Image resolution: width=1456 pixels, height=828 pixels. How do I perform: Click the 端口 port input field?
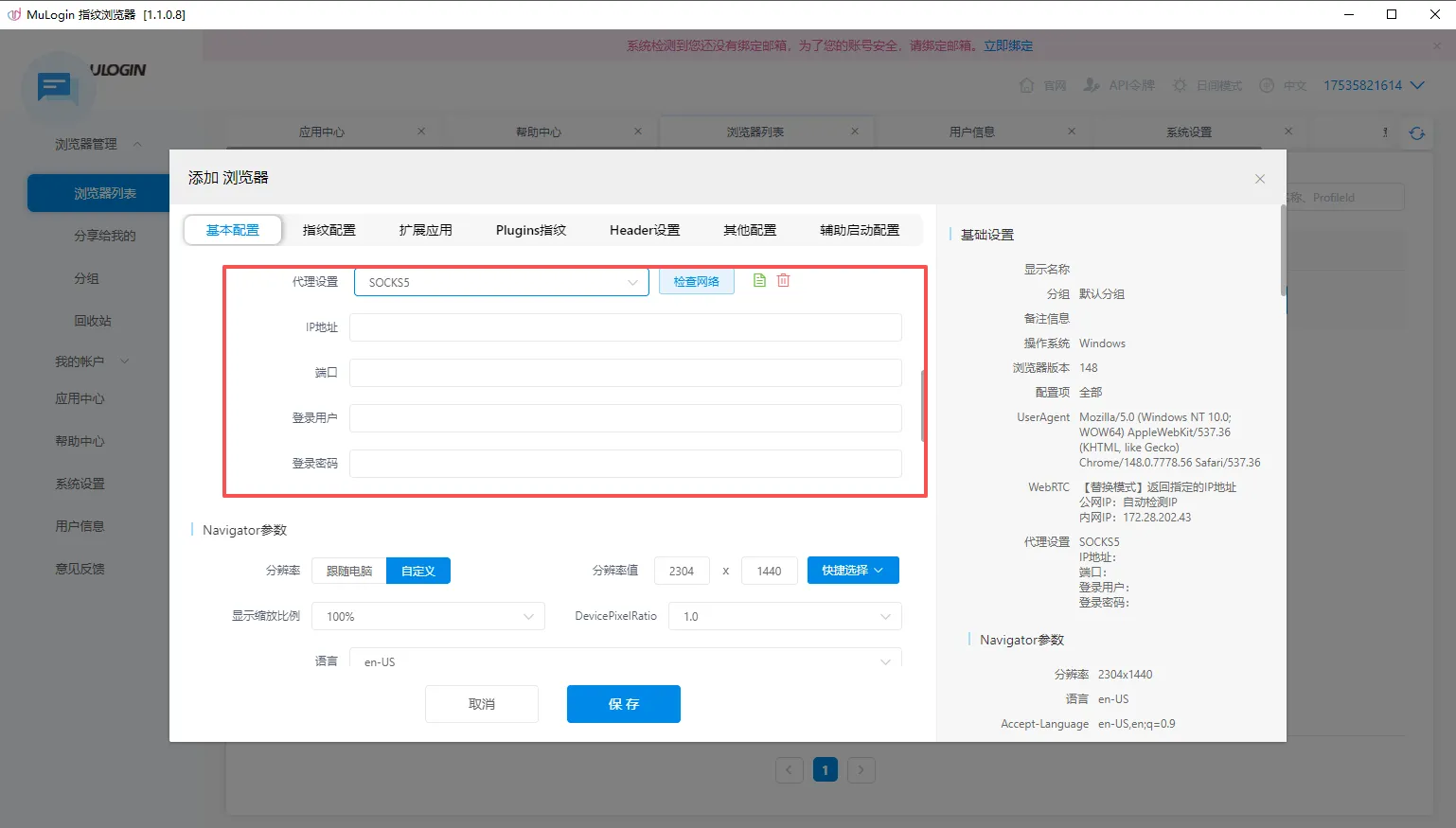point(626,373)
